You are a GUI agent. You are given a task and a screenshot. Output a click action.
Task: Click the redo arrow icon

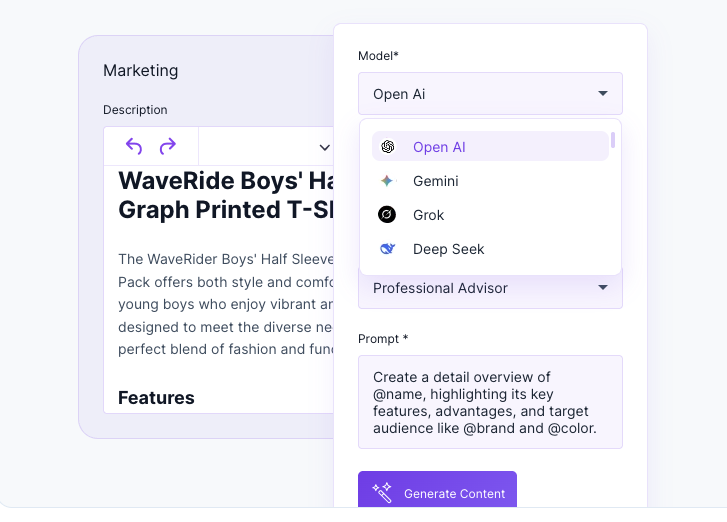point(168,146)
